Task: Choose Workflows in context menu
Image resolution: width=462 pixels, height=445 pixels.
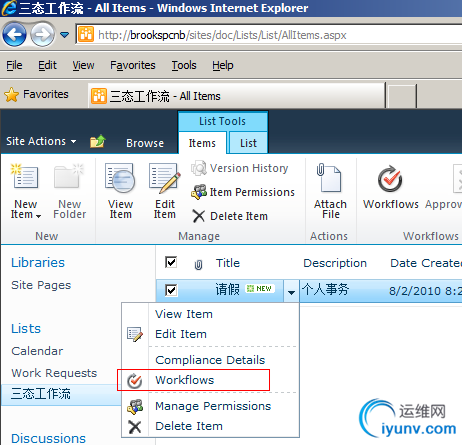Action: click(x=185, y=380)
